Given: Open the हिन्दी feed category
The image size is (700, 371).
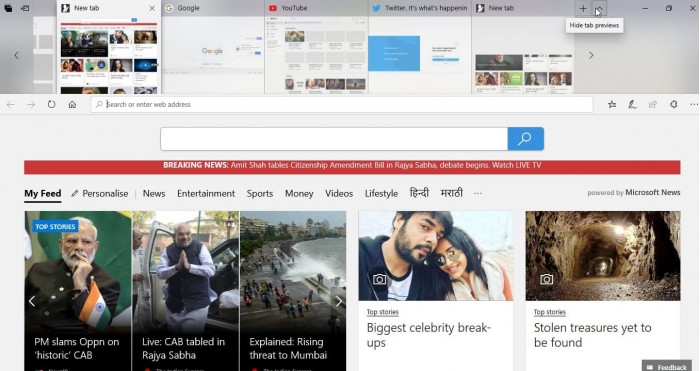Looking at the screenshot, I should click(419, 193).
